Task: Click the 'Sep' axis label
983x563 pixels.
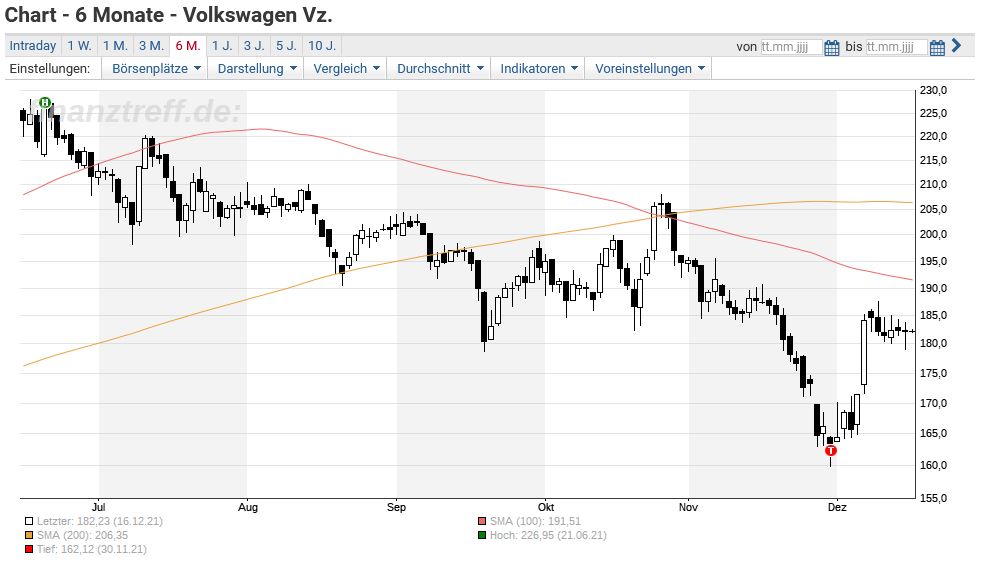Action: [x=396, y=507]
